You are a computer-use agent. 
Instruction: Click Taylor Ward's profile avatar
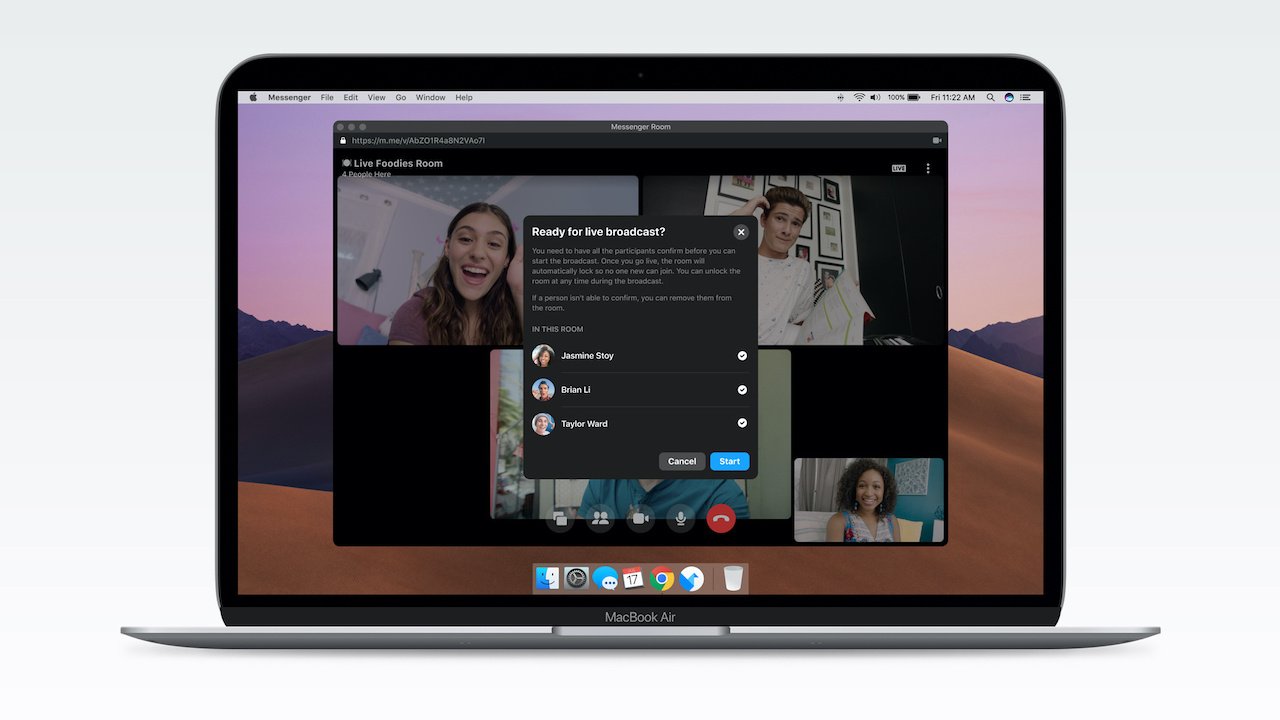[x=543, y=424]
